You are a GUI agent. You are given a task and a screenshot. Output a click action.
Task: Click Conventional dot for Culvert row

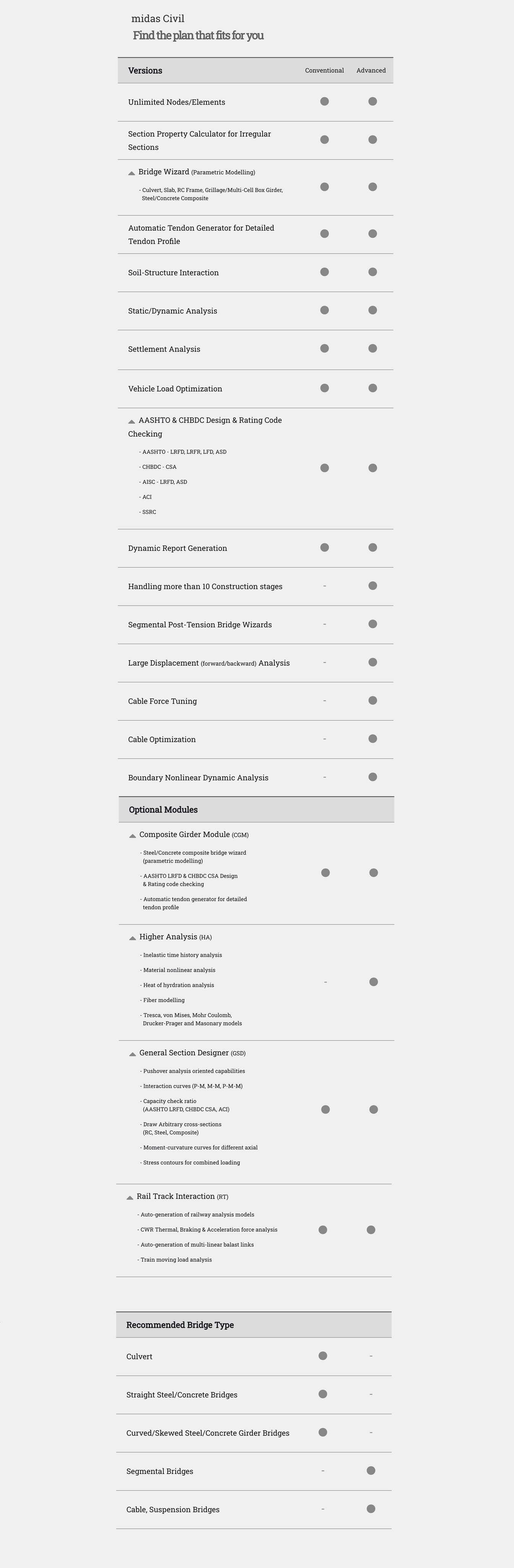coord(323,1356)
